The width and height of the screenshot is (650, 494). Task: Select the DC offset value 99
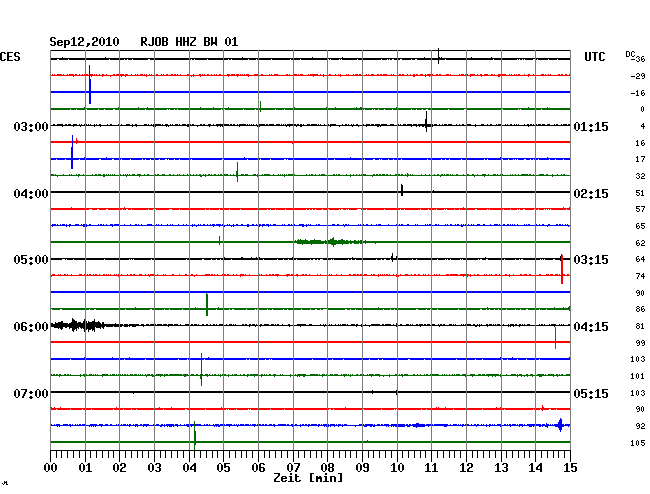(x=640, y=343)
